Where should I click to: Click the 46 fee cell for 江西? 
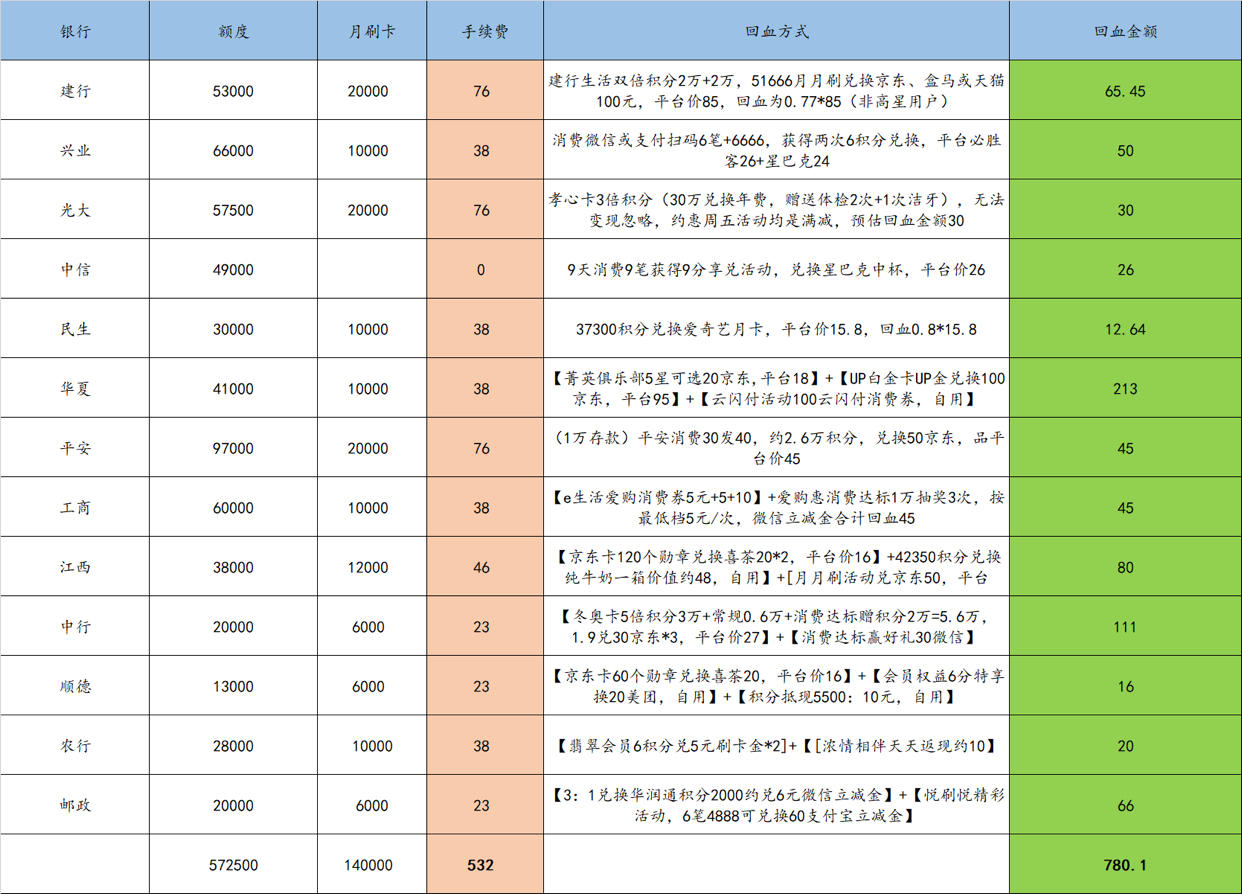click(x=485, y=567)
